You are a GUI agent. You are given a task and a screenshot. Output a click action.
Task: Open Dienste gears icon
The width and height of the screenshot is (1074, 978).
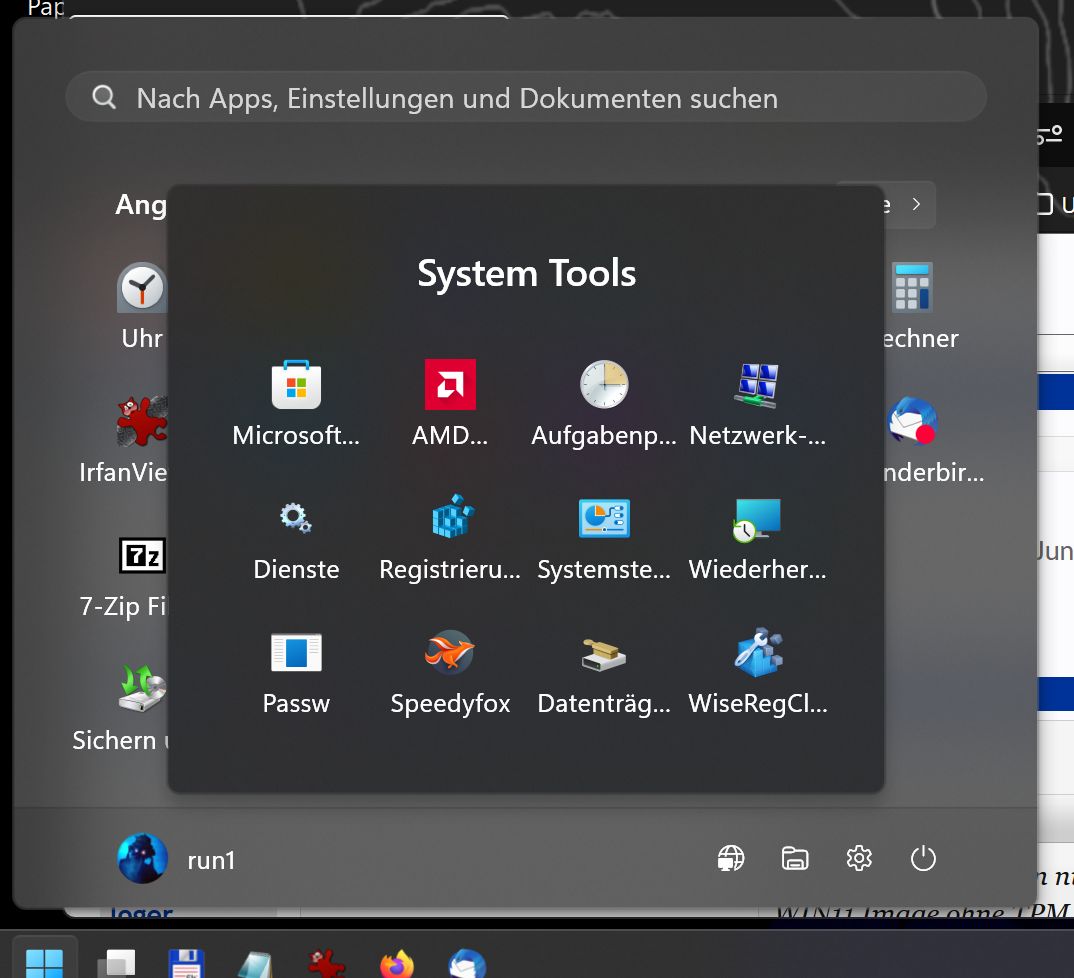(296, 518)
